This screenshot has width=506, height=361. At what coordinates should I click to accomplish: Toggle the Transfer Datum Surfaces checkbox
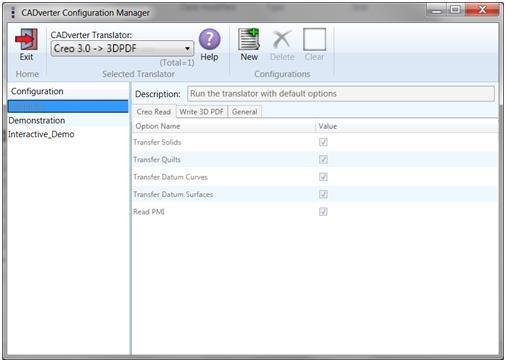pos(323,194)
